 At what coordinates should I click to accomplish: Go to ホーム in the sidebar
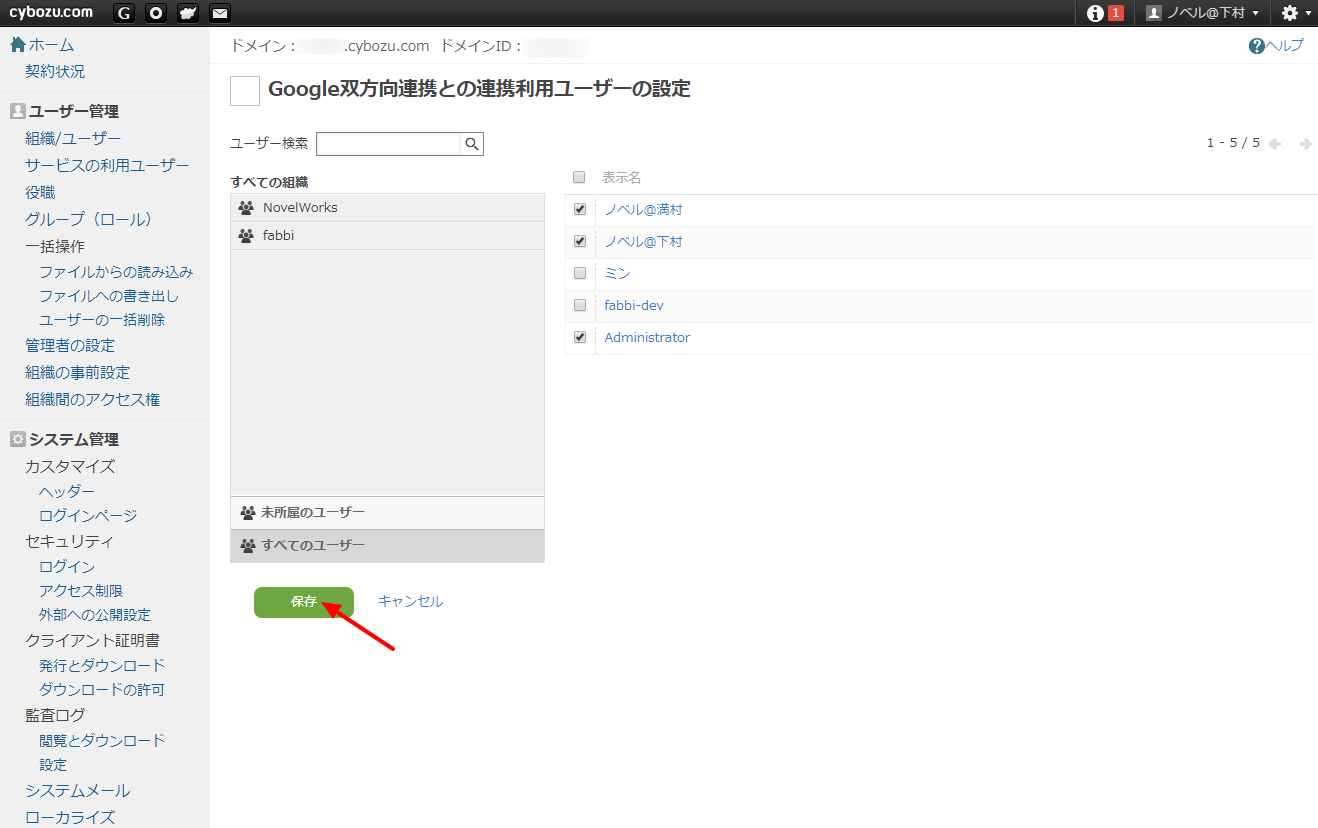pyautogui.click(x=42, y=45)
